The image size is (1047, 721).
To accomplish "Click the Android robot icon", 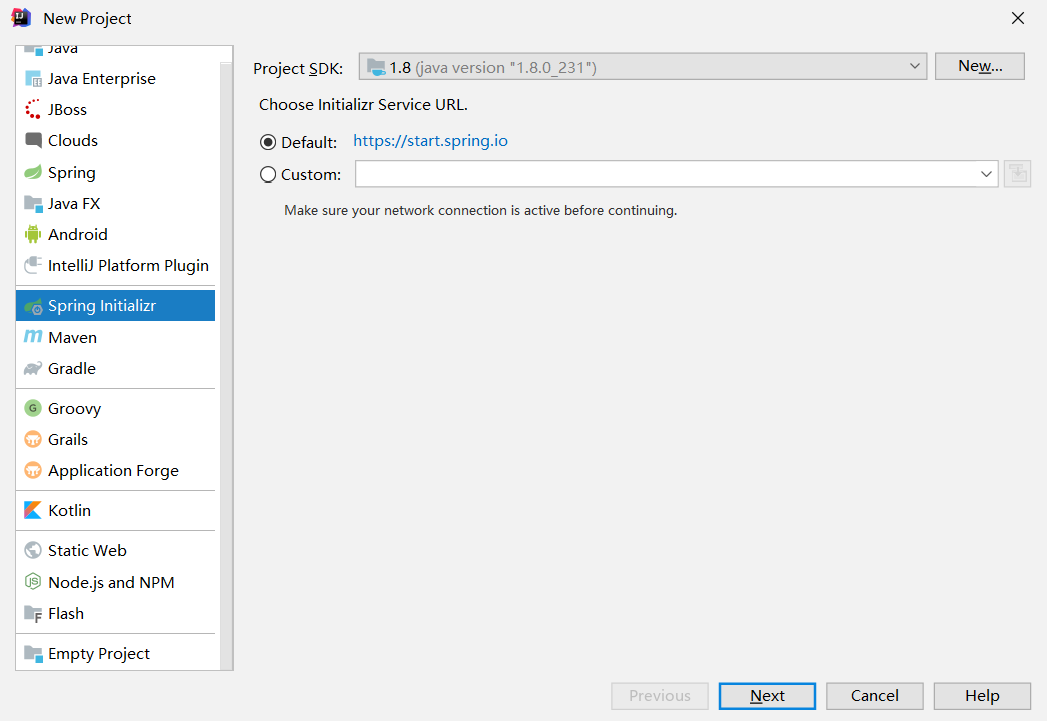I will 33,234.
